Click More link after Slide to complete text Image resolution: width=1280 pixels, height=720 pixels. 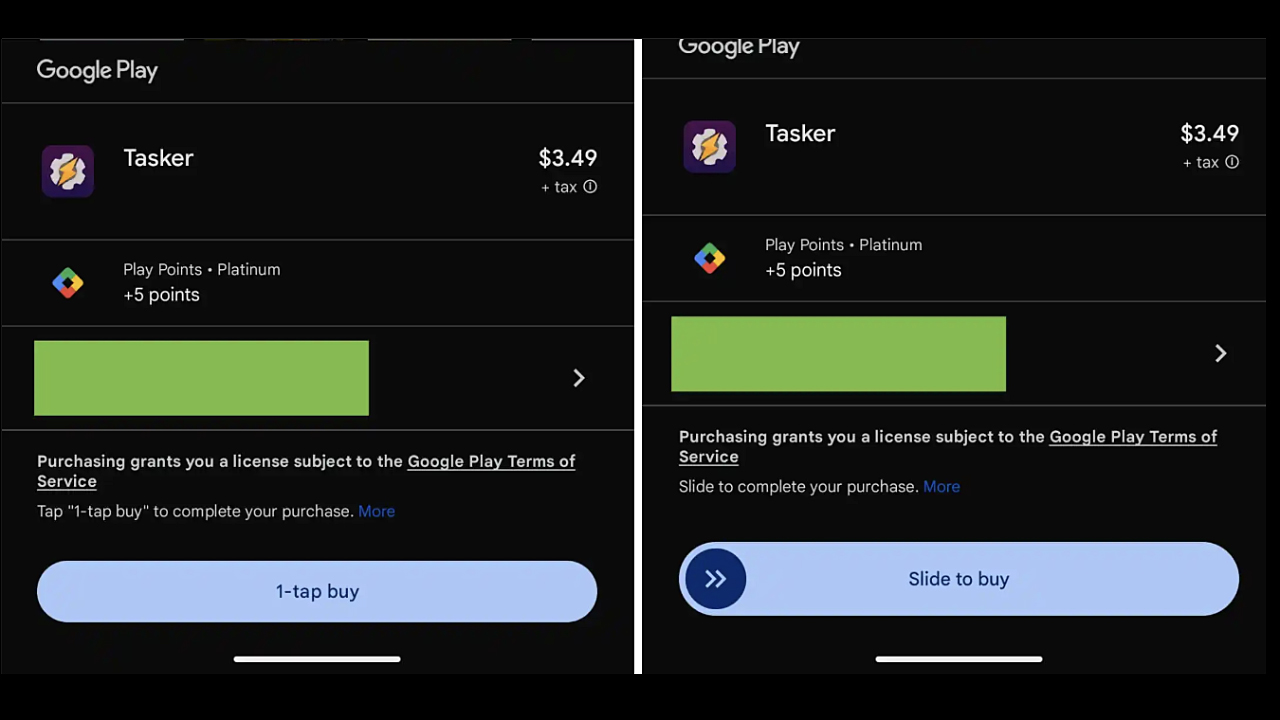coord(941,487)
